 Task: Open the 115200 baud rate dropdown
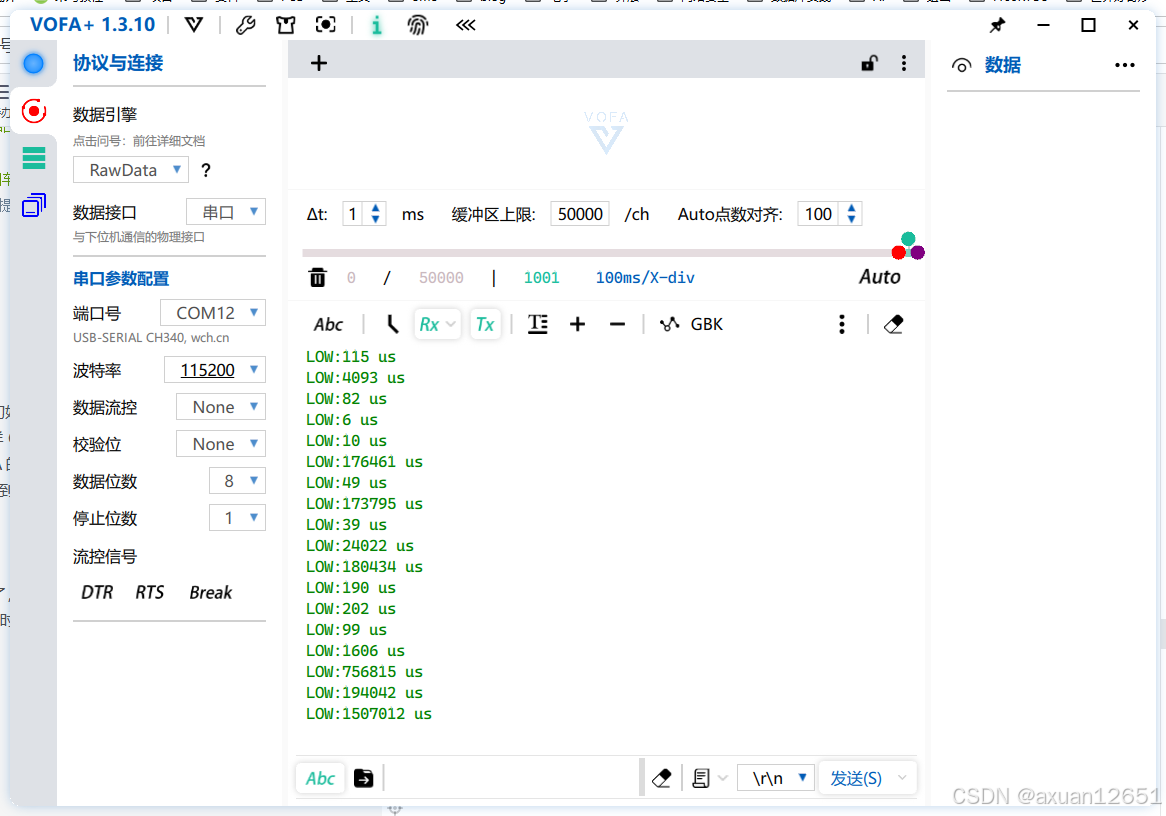(215, 370)
